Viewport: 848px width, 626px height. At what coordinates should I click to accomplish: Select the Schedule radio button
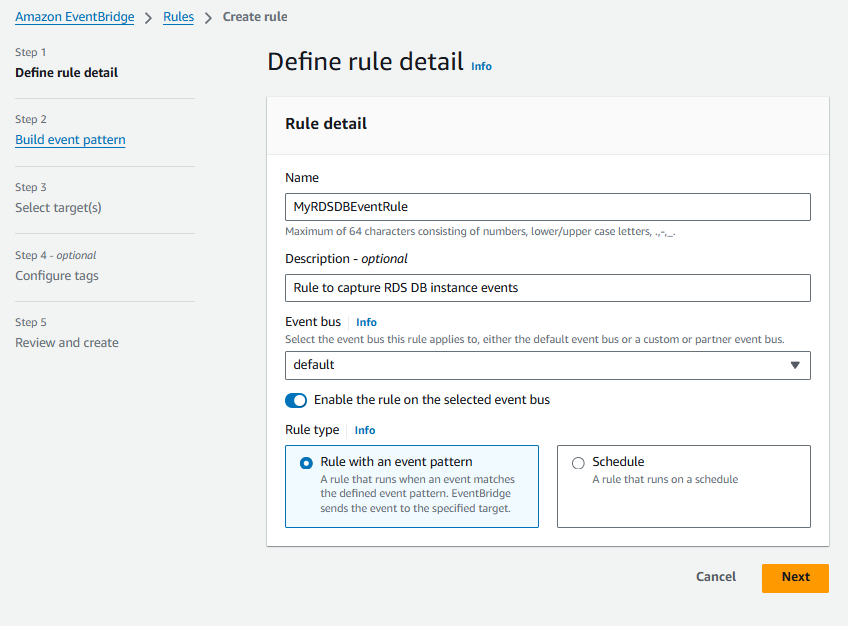578,463
